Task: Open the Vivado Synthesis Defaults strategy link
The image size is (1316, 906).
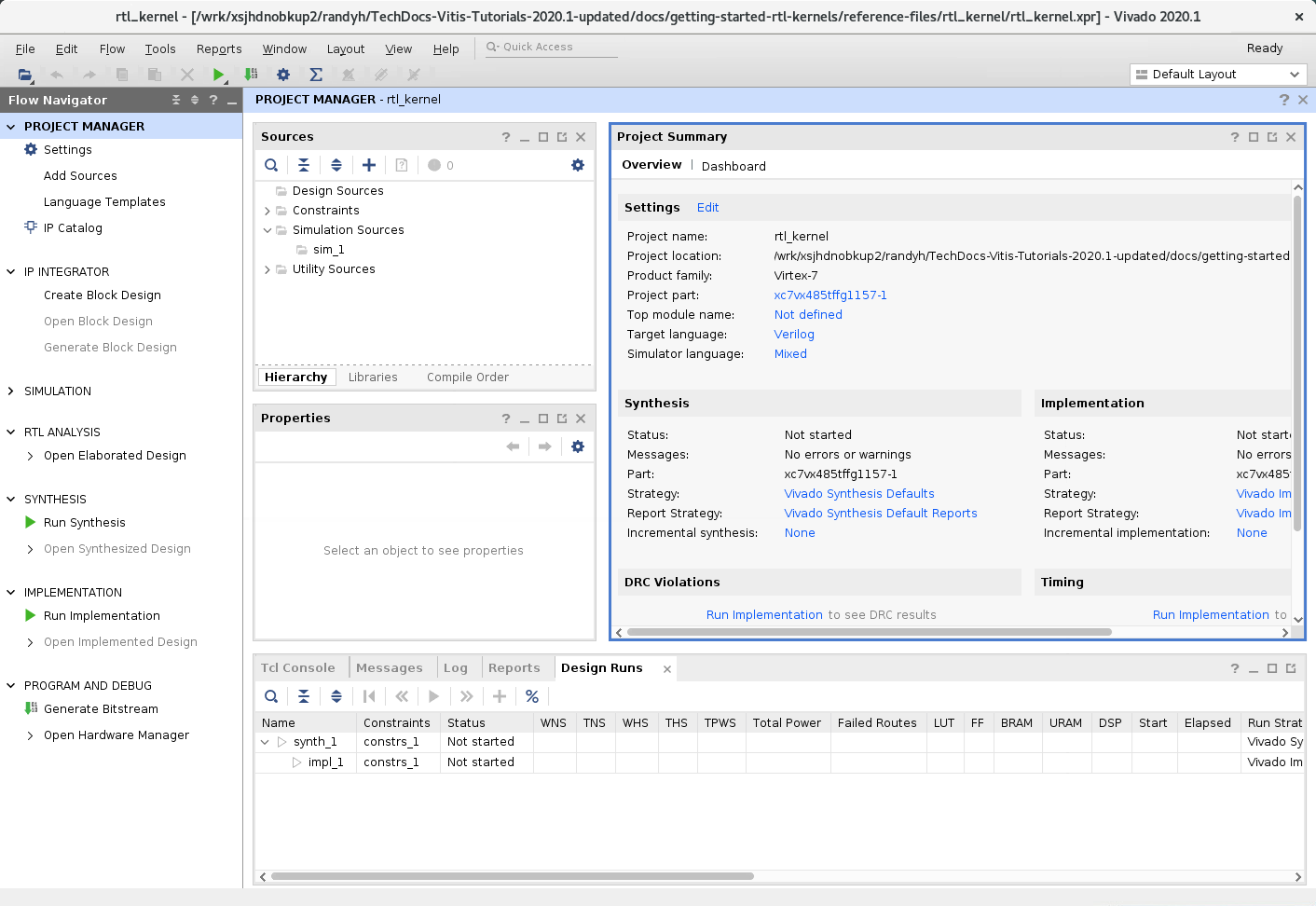Action: click(859, 493)
